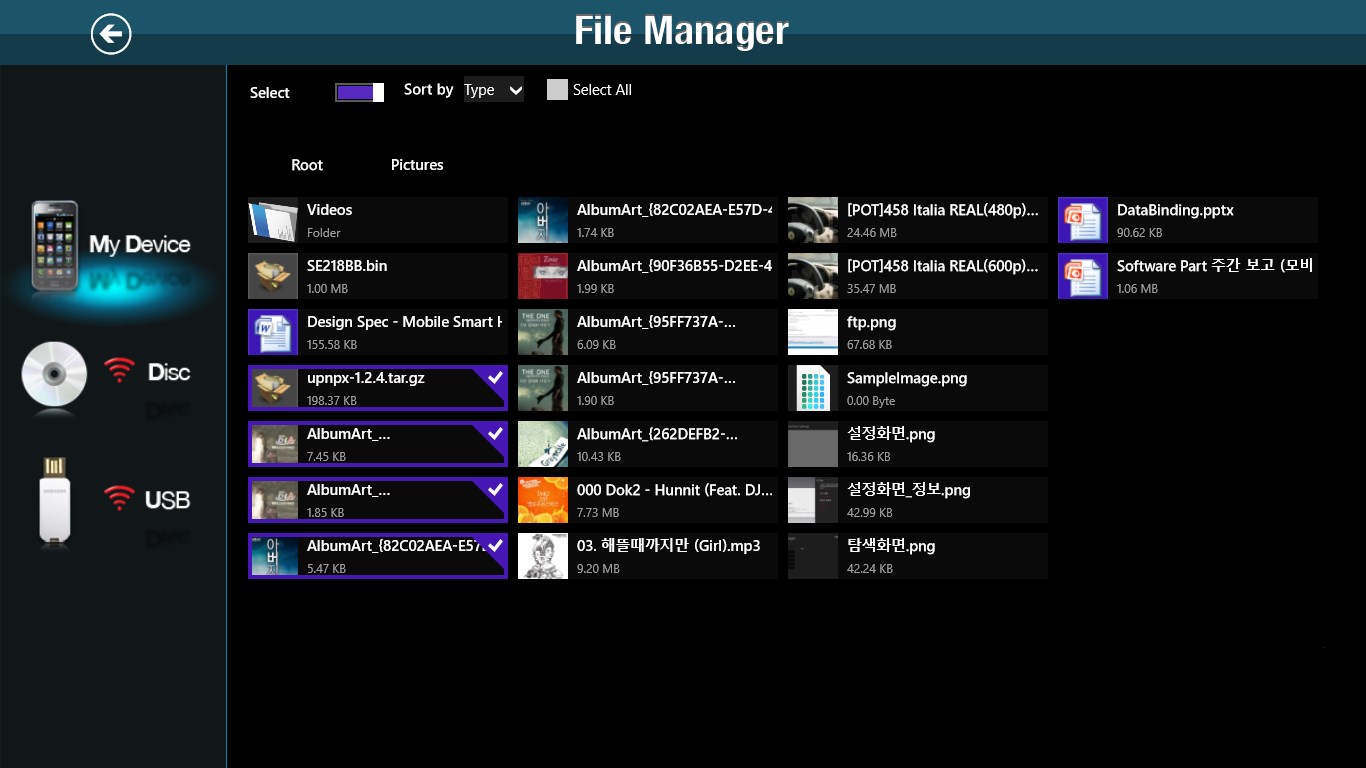Viewport: 1366px width, 768px height.
Task: Click the SampleImage.png file icon
Action: [x=813, y=388]
